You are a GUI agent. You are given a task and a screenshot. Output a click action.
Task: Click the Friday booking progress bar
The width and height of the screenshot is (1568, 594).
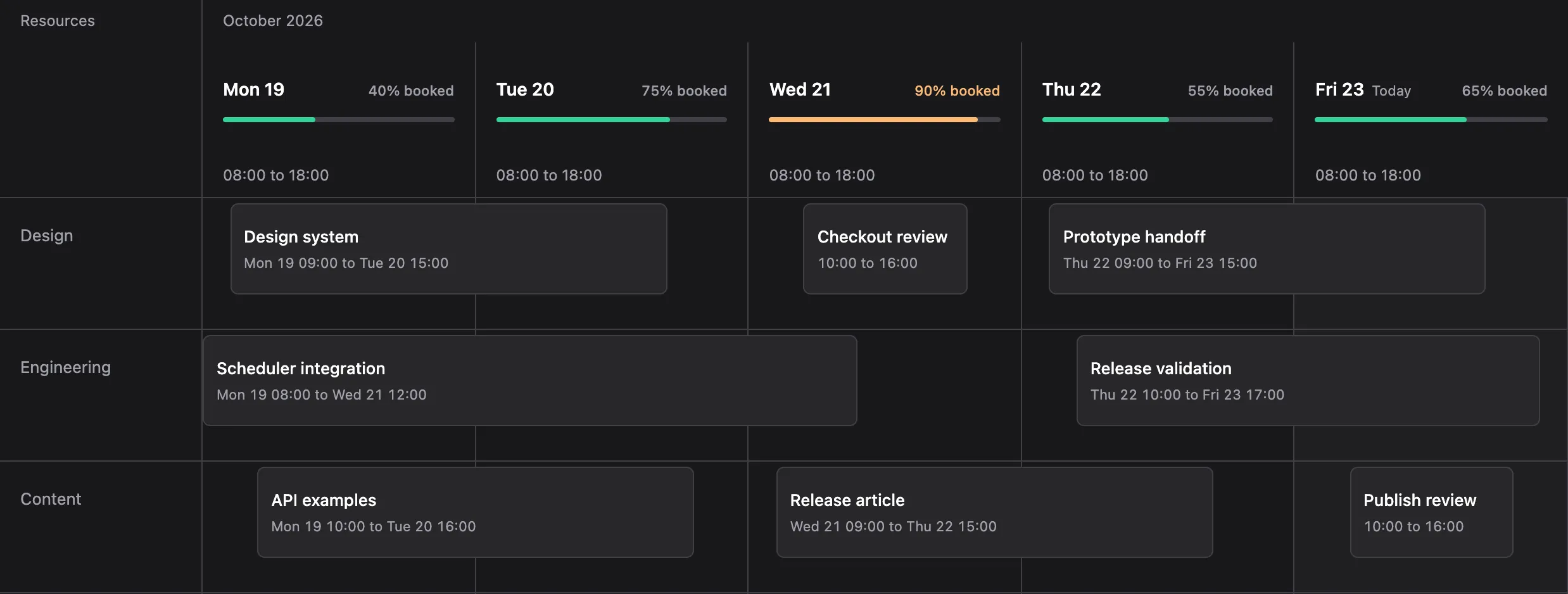pyautogui.click(x=1431, y=120)
